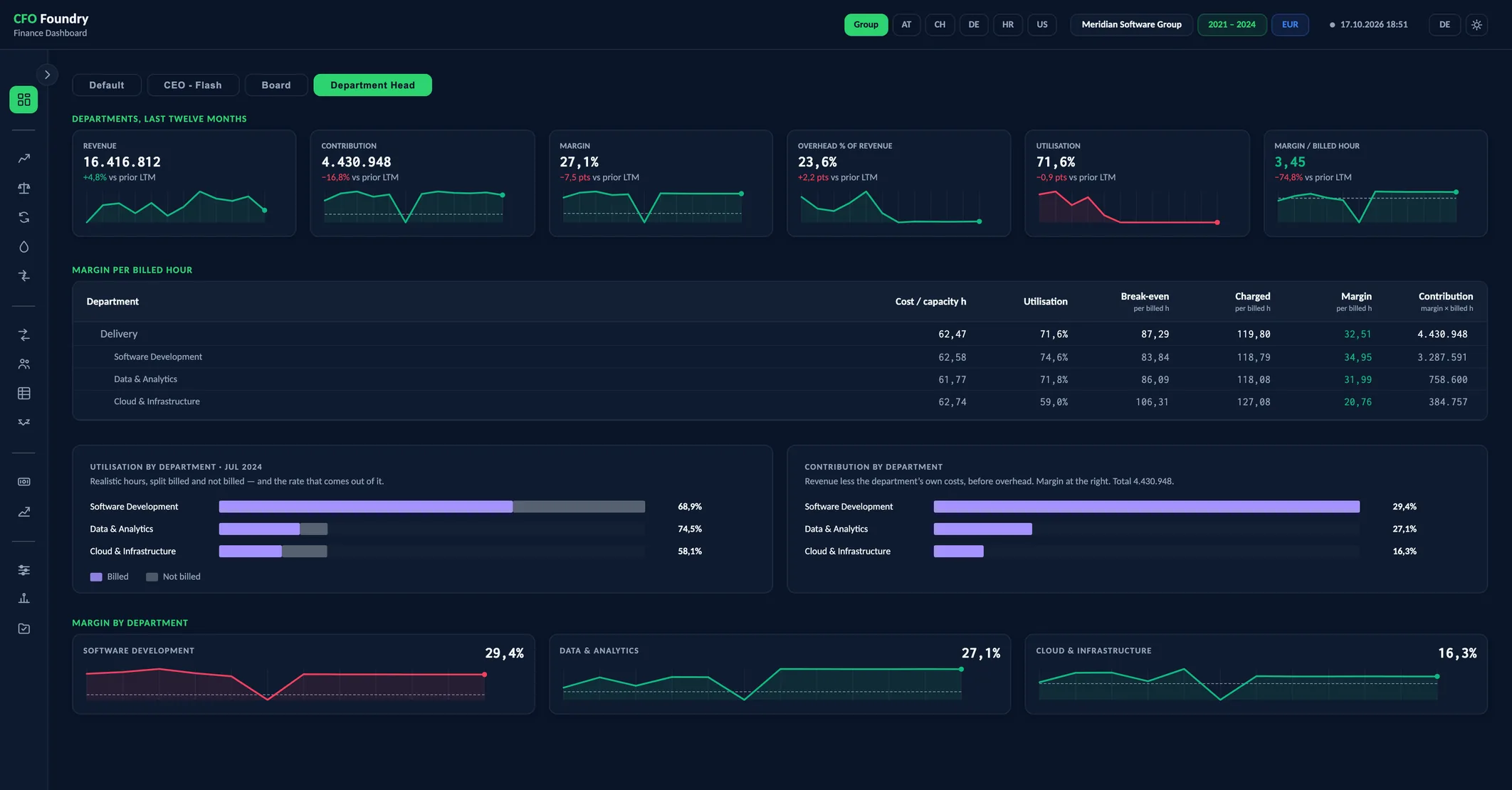The width and height of the screenshot is (1512, 790).
Task: Open the DE language selector beside the clock
Action: [1444, 24]
